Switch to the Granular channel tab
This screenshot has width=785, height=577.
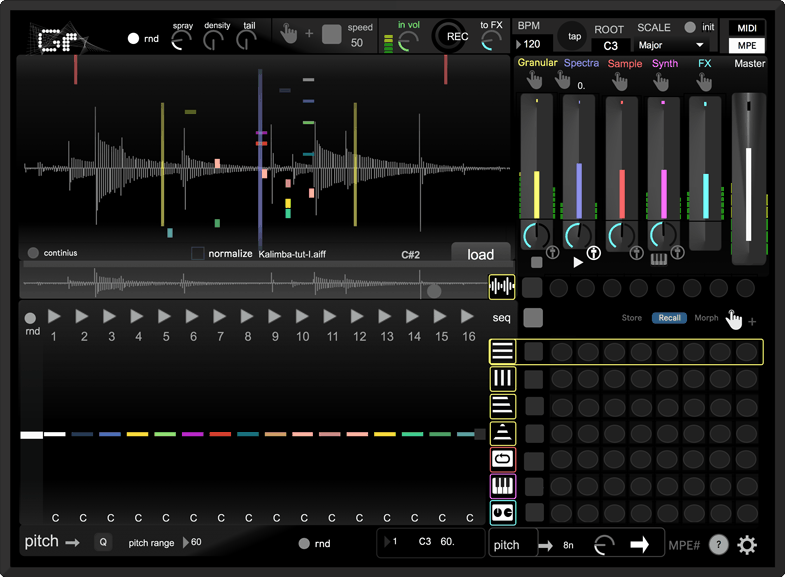537,64
